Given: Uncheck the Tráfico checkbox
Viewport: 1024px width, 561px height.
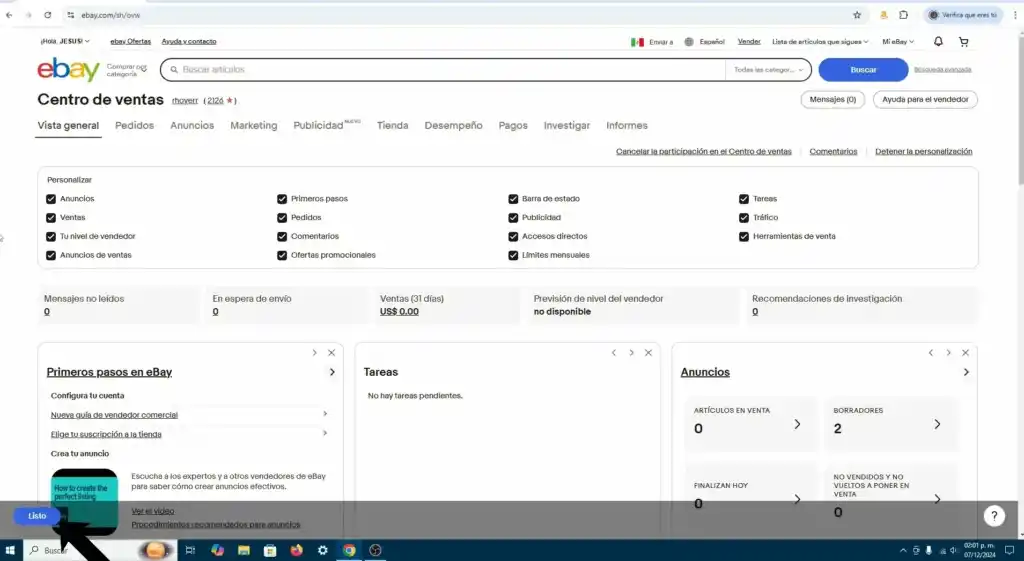Looking at the screenshot, I should [744, 217].
